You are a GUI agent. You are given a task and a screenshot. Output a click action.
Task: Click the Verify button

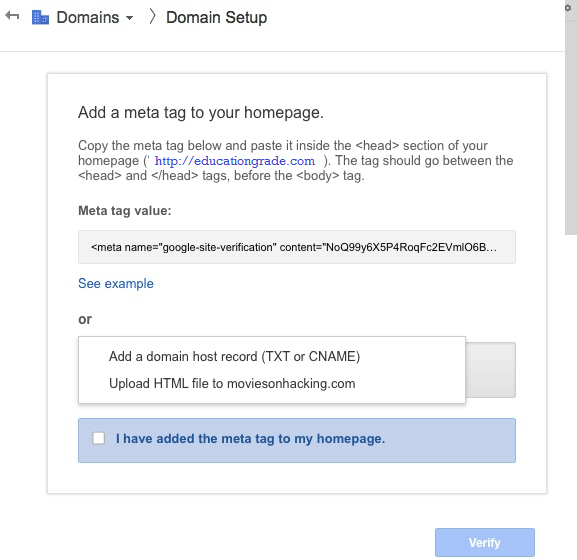tap(485, 542)
